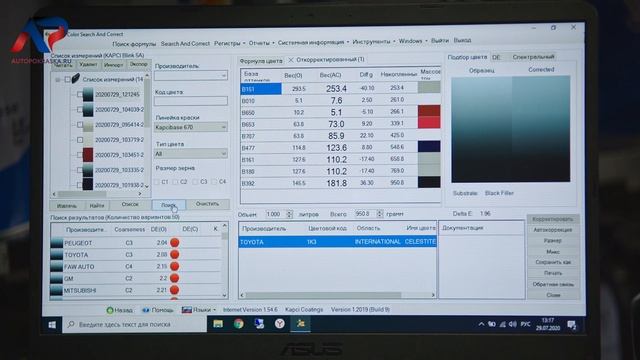Click the red DE indicator for MITSUBISHI
This screenshot has height=360, width=640.
(175, 290)
